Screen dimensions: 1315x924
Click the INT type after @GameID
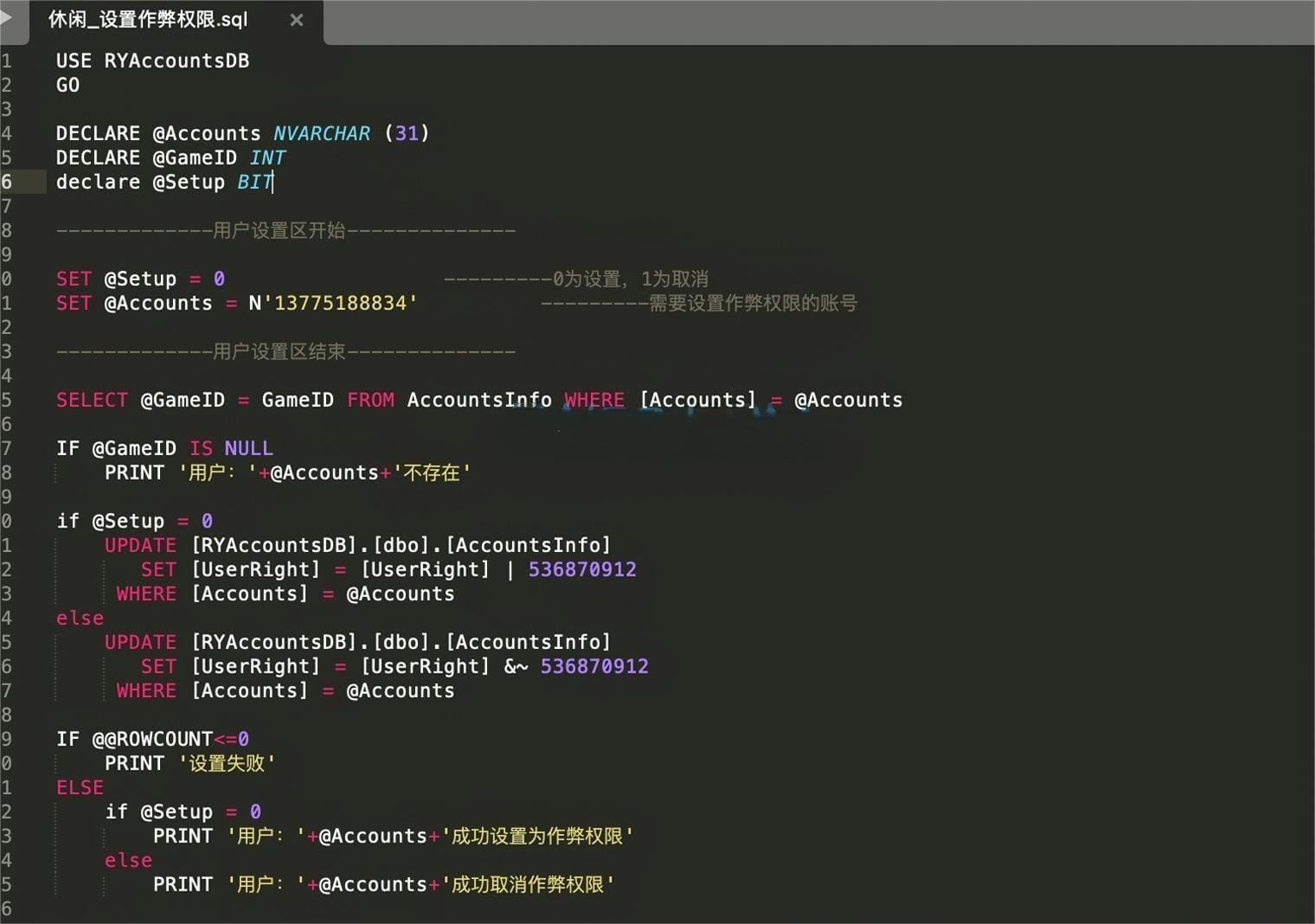[x=267, y=157]
